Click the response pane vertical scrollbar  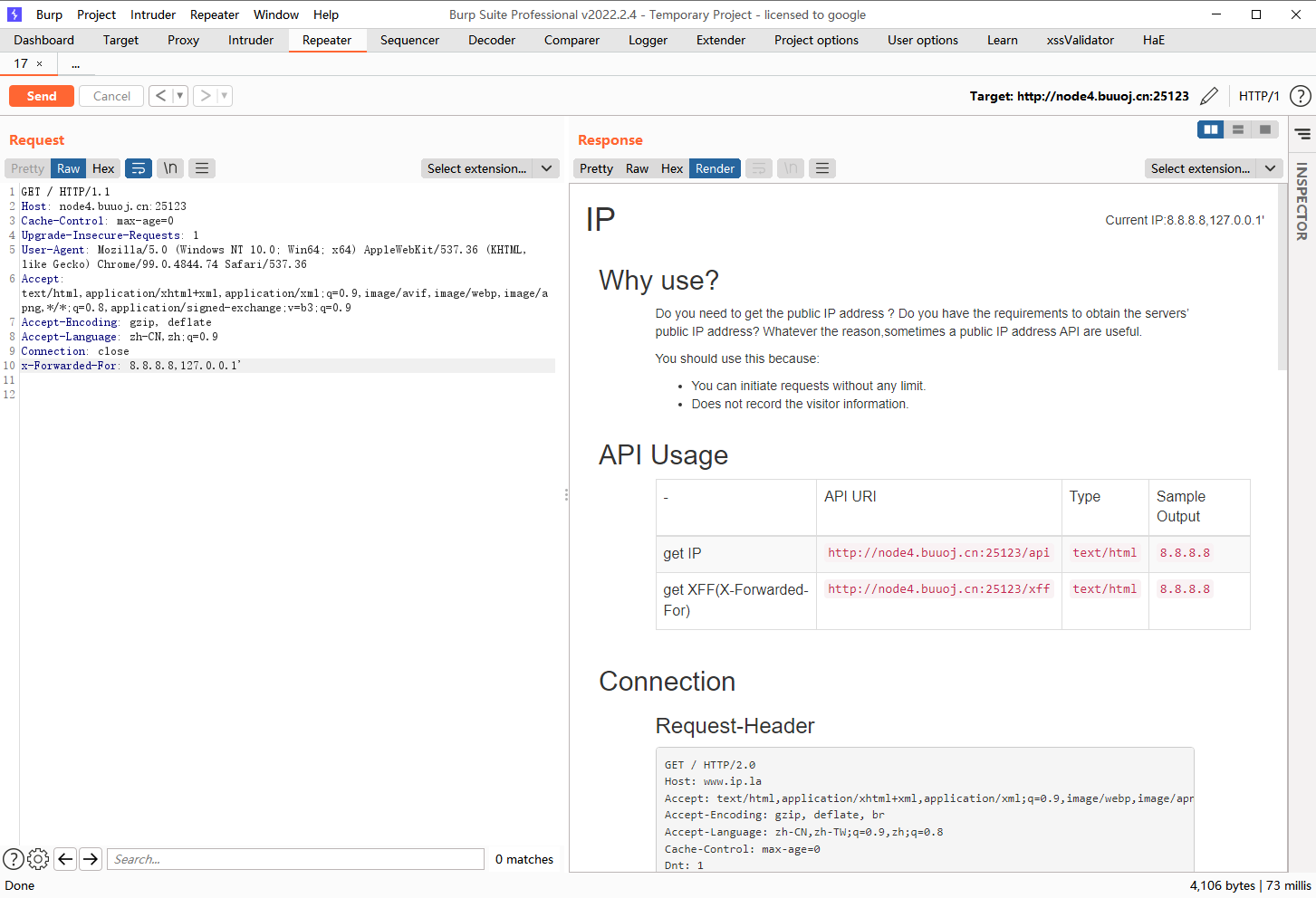click(1282, 276)
